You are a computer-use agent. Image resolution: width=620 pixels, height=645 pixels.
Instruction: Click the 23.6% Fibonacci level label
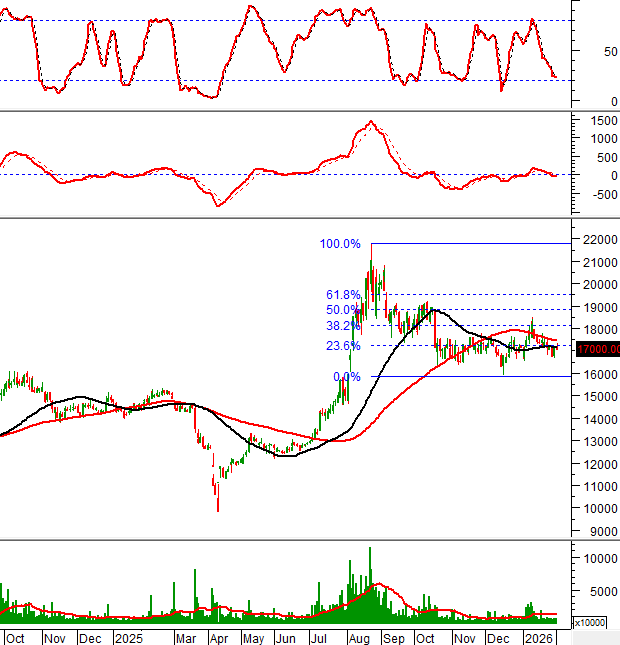click(x=342, y=346)
